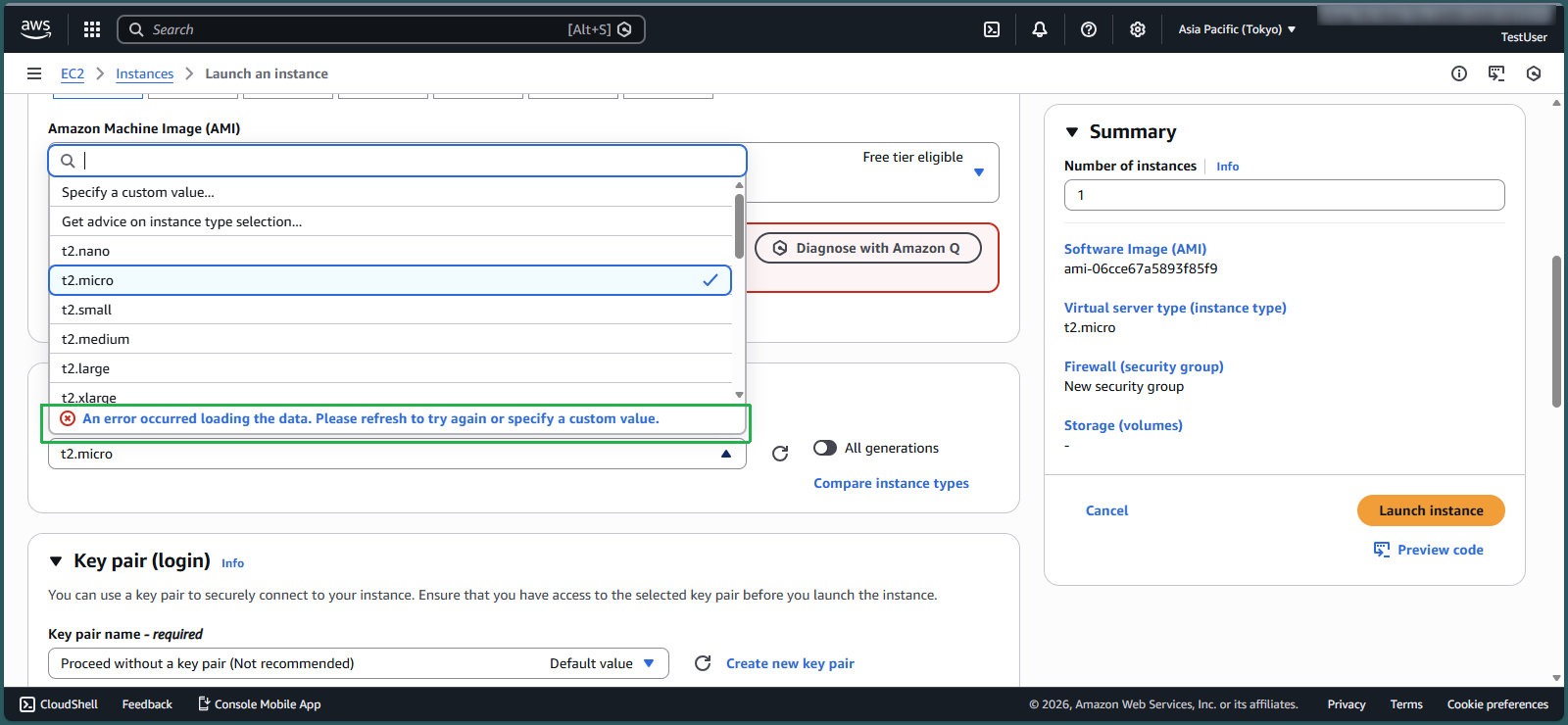Choose t2.large from the list
This screenshot has width=1568, height=725.
click(391, 368)
